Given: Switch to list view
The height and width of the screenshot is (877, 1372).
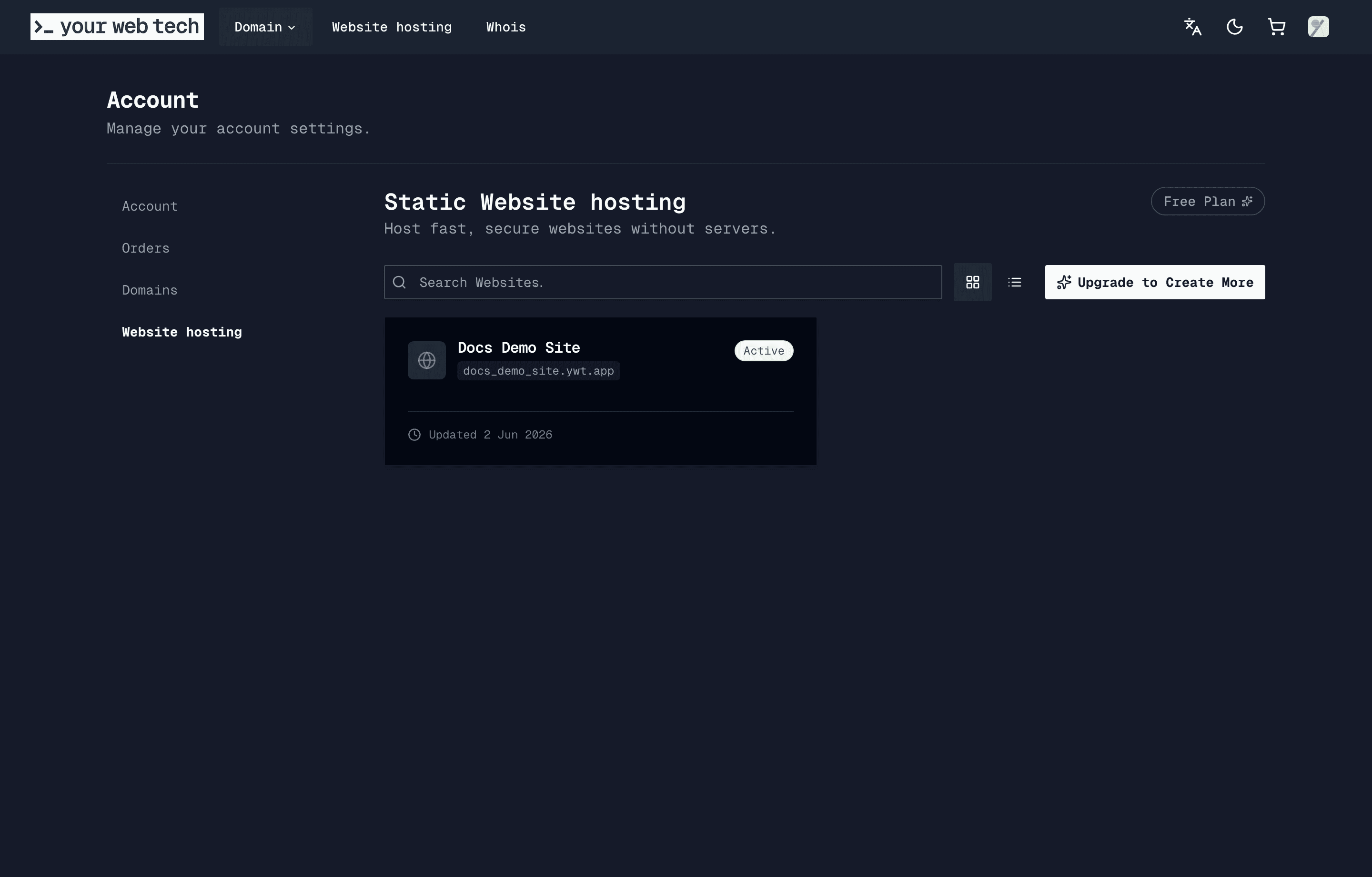Looking at the screenshot, I should click(1015, 282).
